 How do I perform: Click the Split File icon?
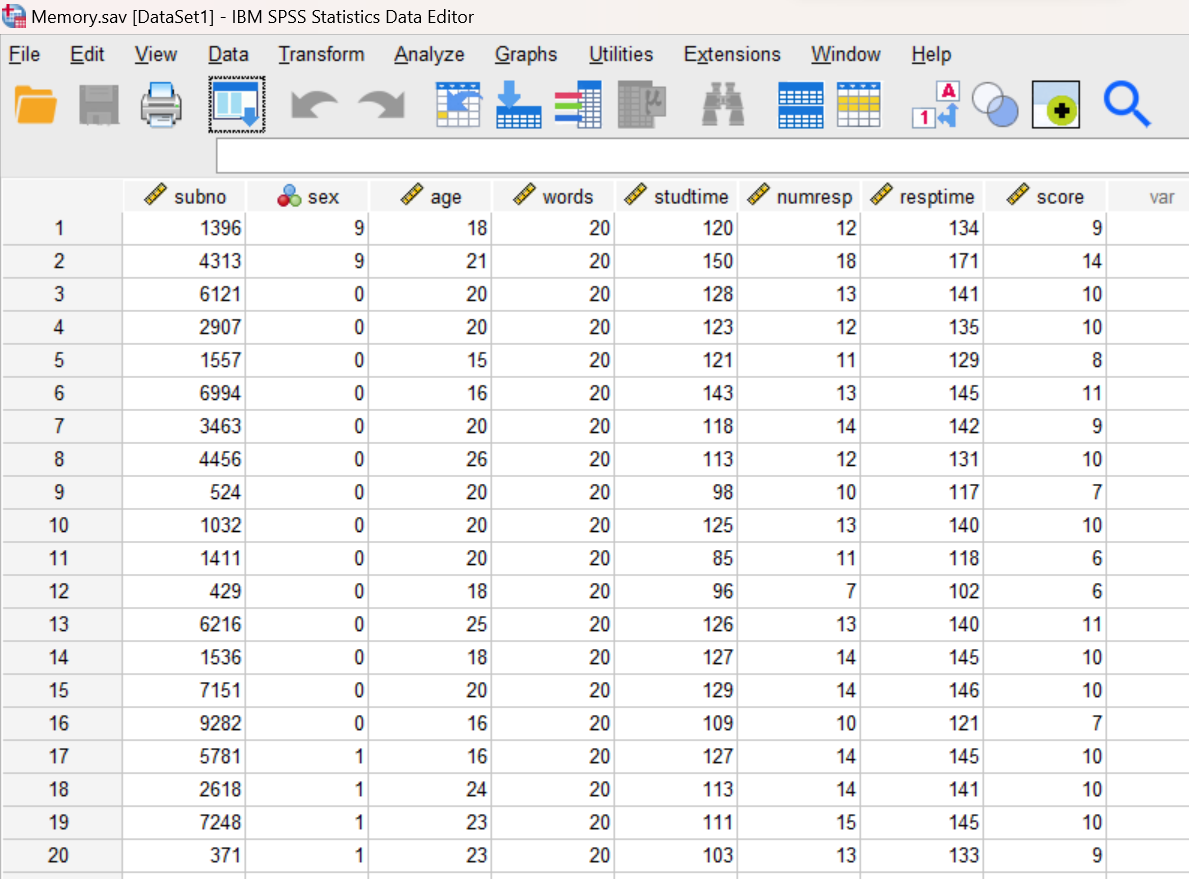click(801, 105)
